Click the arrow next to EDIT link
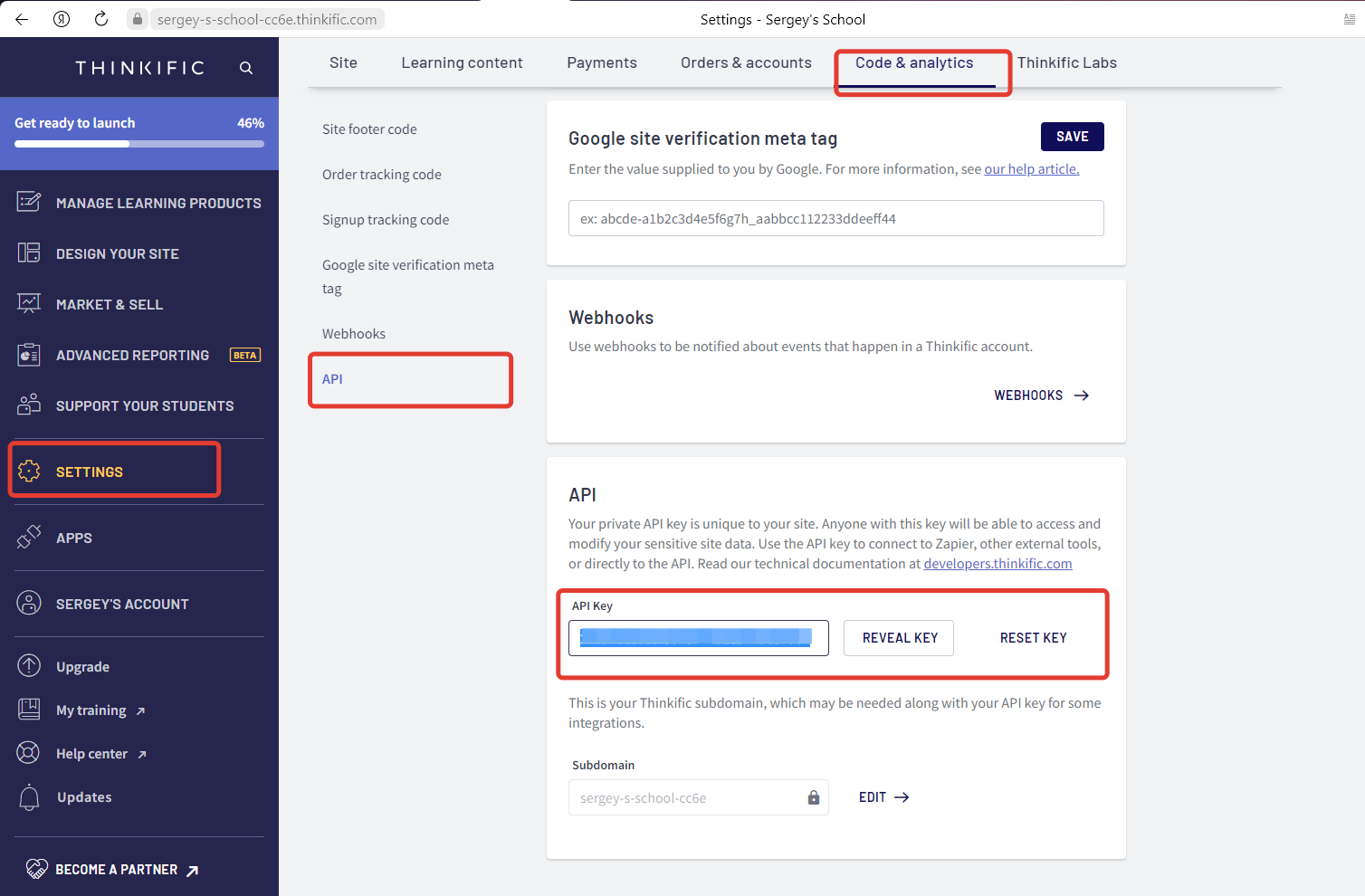1365x896 pixels. (902, 797)
